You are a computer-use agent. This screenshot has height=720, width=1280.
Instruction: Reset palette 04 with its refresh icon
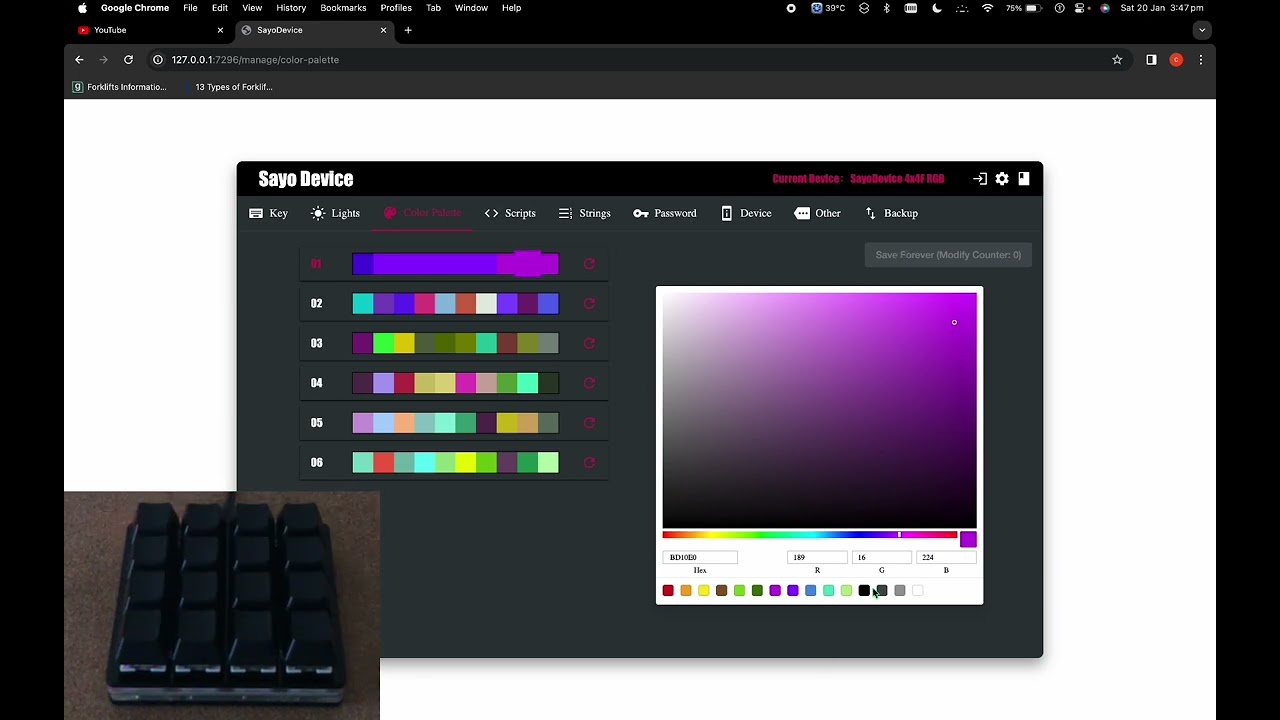(x=589, y=383)
